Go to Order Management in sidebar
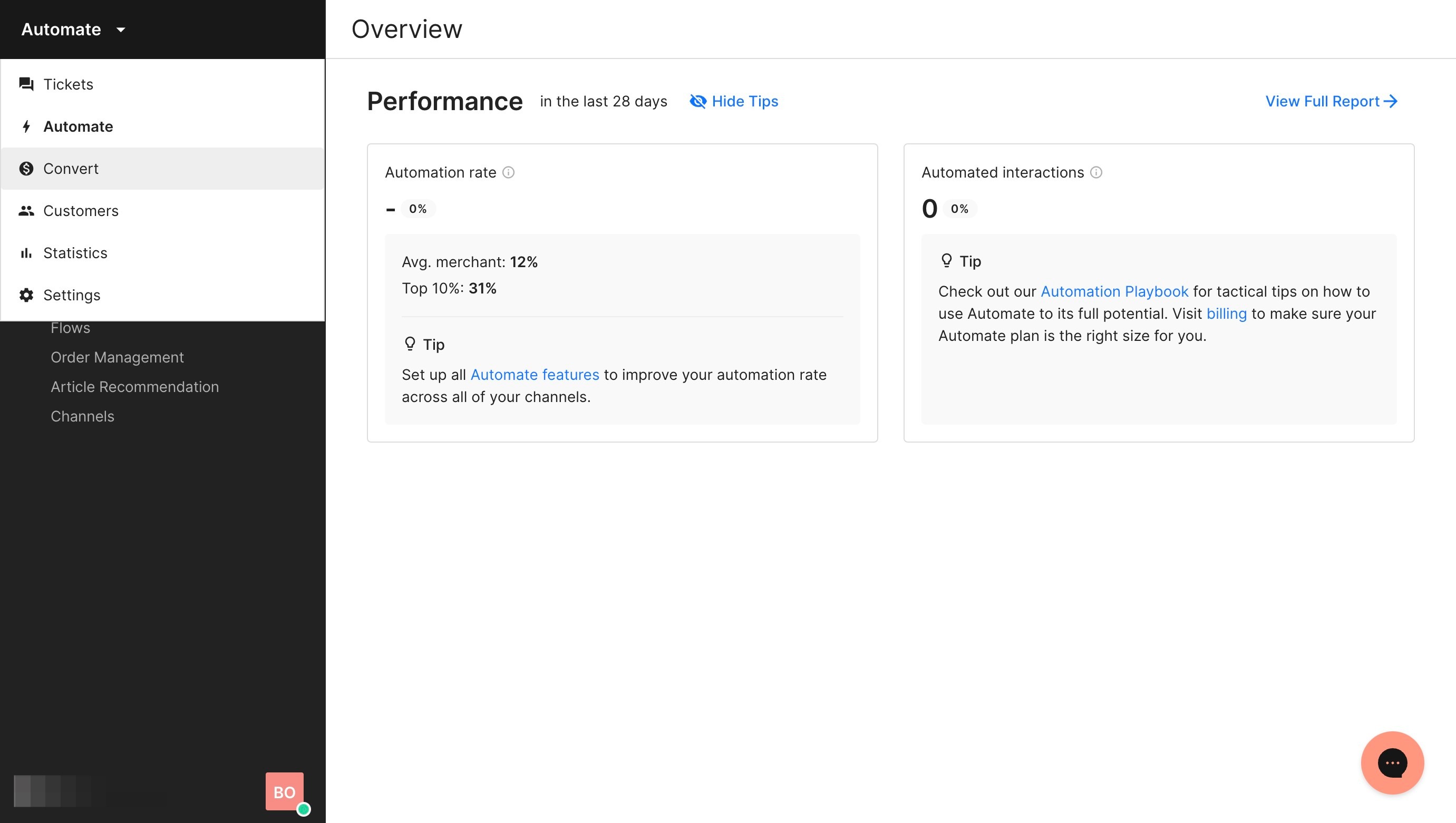 pos(117,357)
